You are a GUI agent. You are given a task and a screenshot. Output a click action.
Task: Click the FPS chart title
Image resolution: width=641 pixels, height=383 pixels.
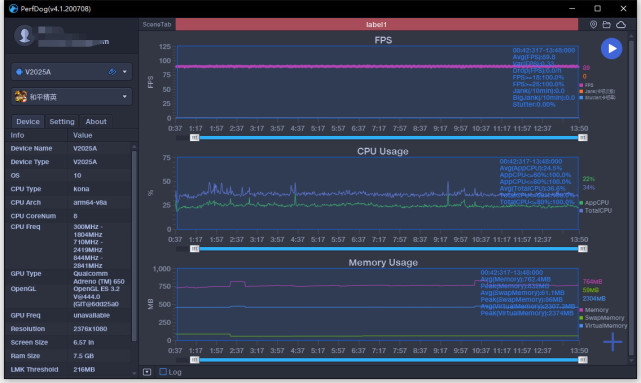pyautogui.click(x=383, y=40)
